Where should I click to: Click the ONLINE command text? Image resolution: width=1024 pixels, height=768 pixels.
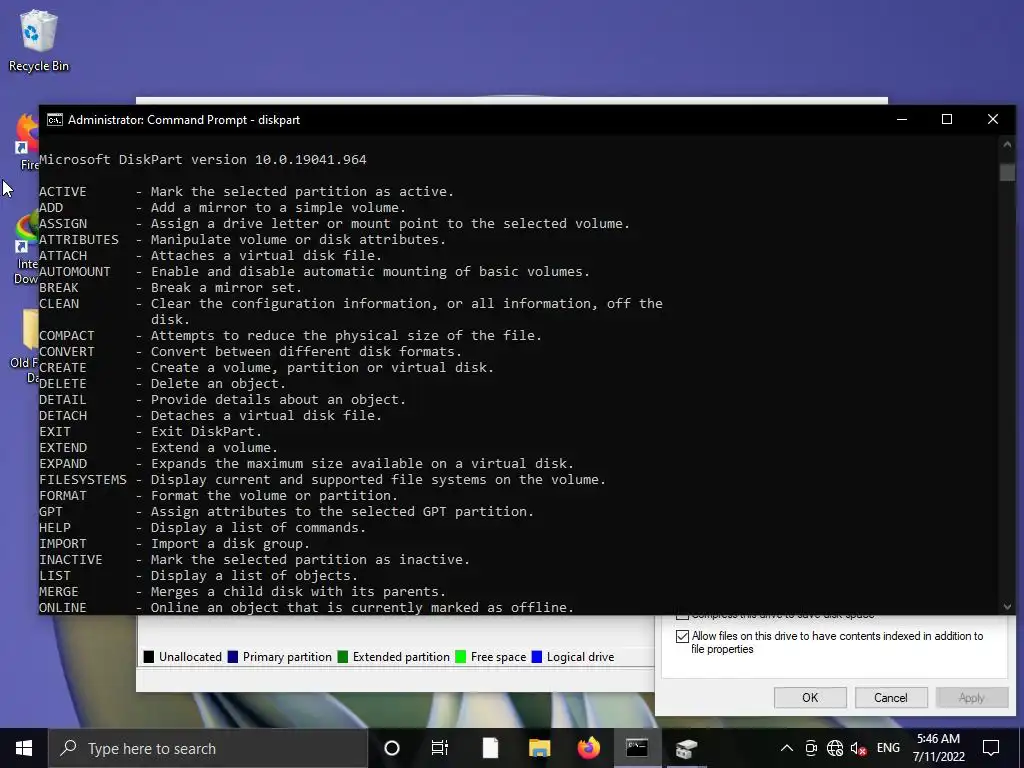[x=63, y=607]
